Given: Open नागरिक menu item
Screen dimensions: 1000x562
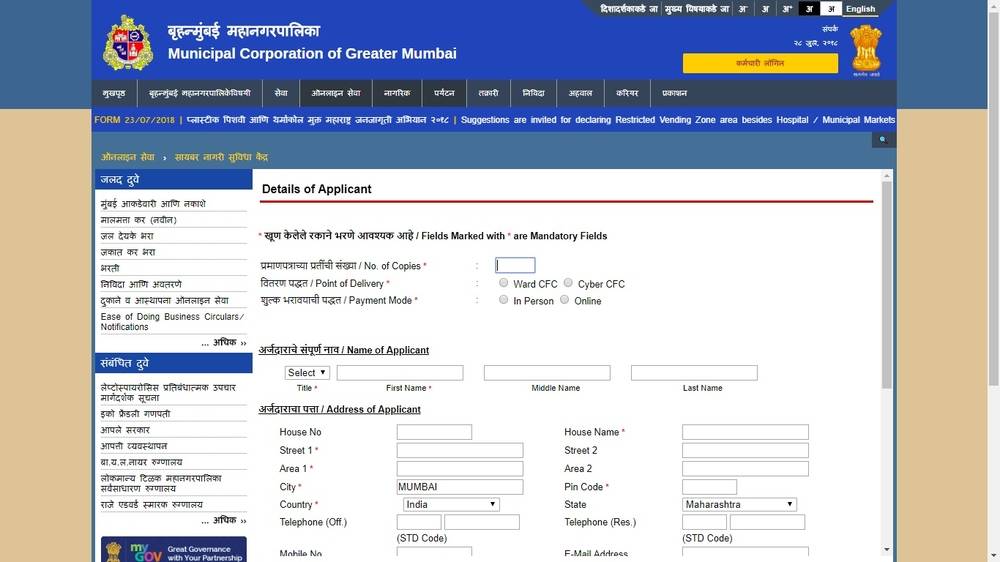Looking at the screenshot, I should click(397, 93).
